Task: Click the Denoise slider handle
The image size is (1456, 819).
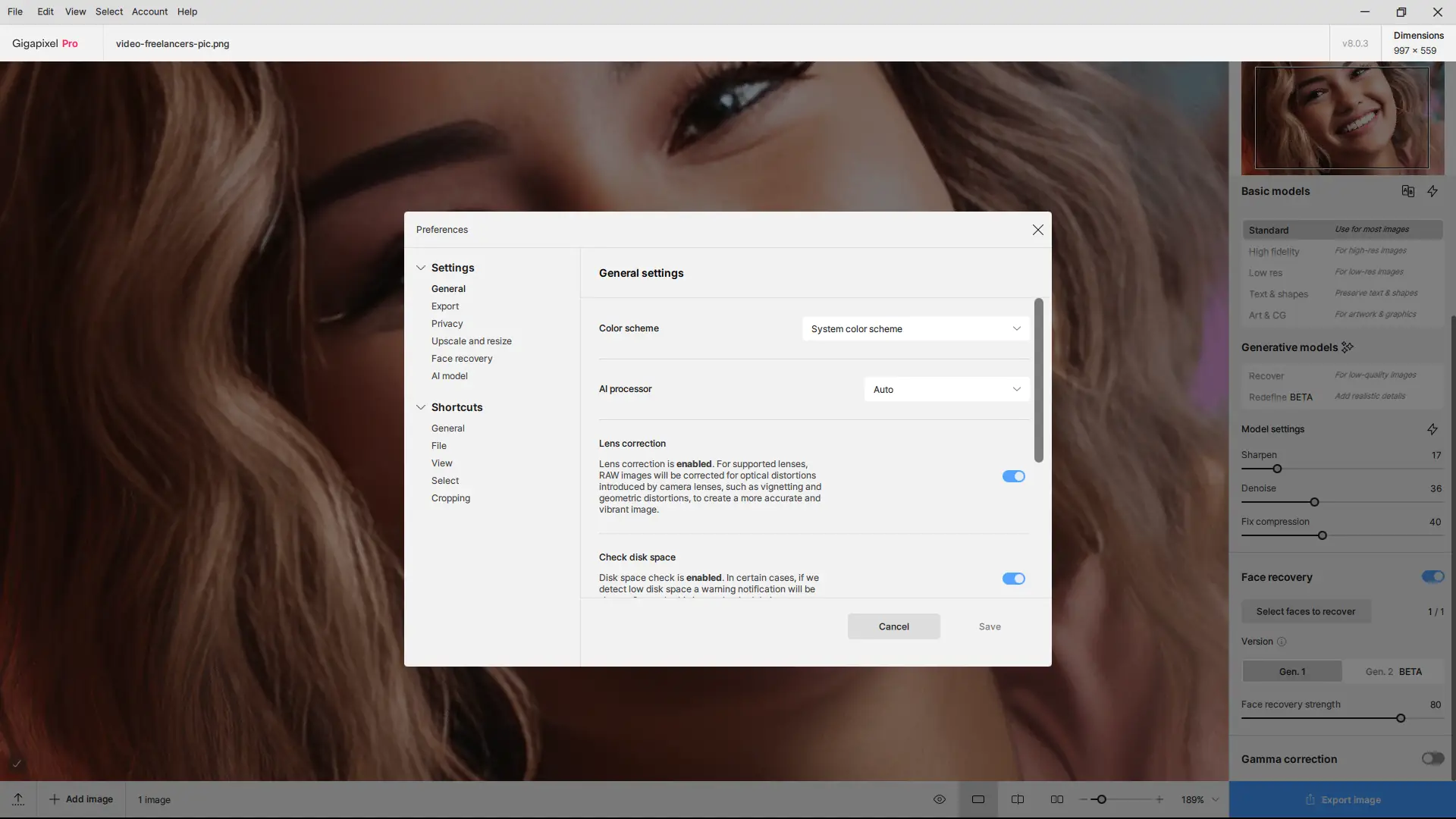Action: click(1314, 502)
